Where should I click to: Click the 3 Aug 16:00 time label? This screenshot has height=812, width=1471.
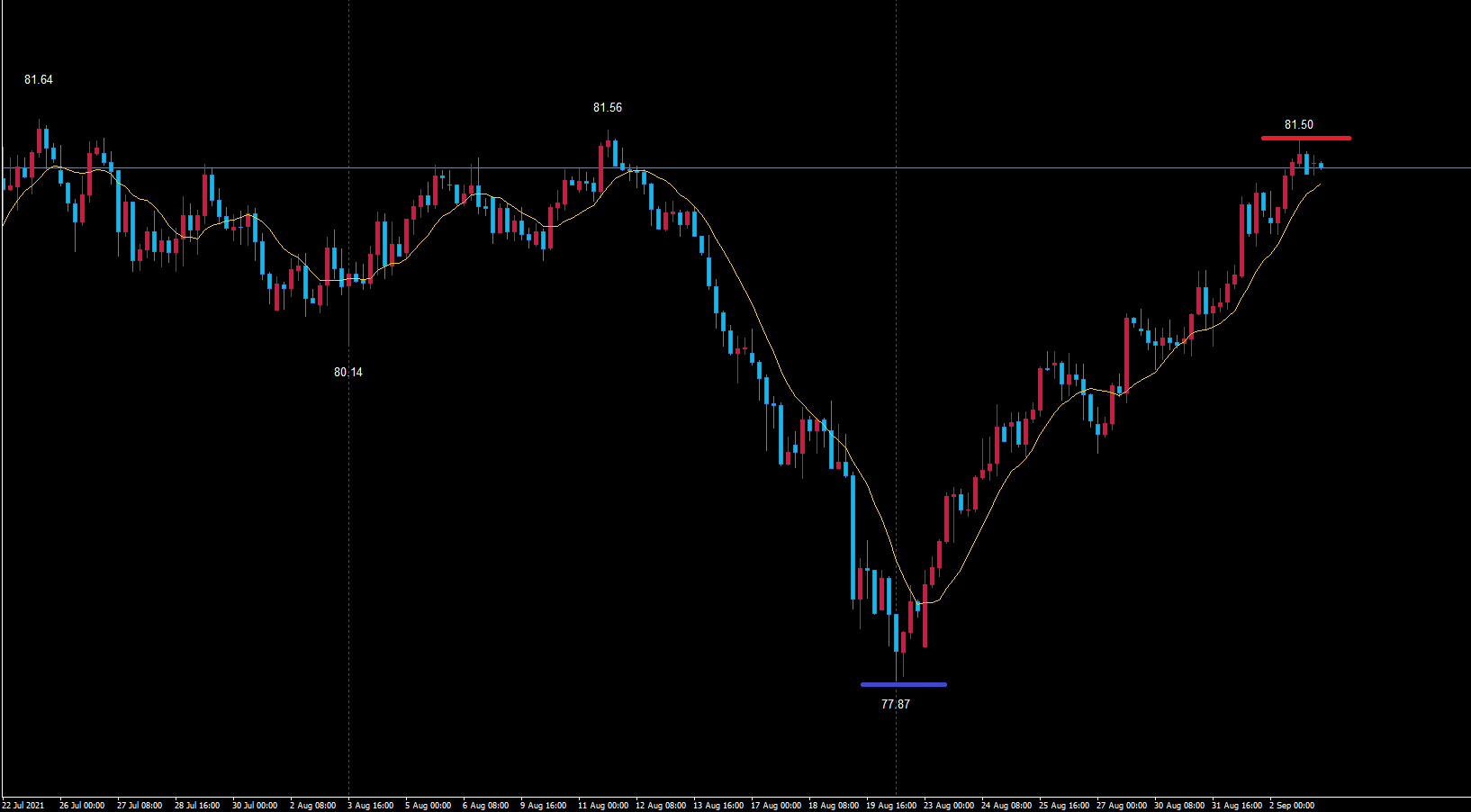tap(371, 806)
